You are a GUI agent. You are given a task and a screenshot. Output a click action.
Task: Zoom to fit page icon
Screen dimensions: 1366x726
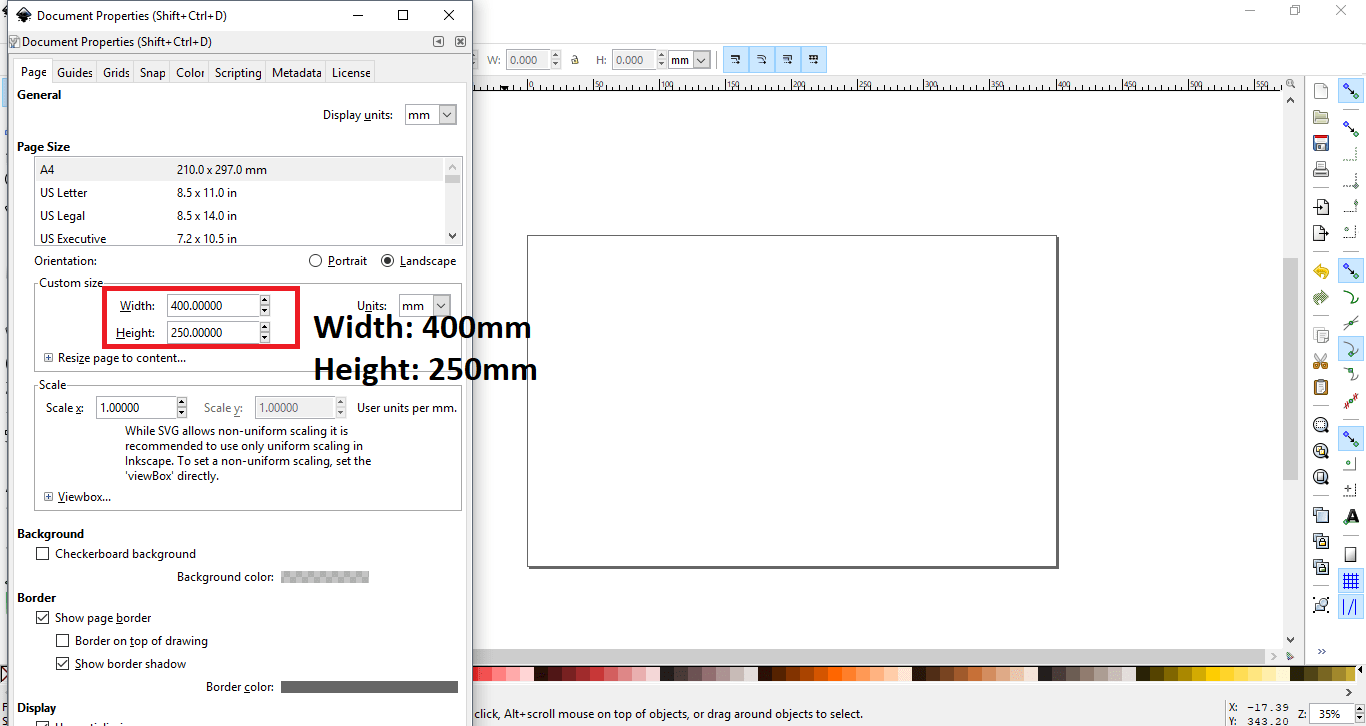[1321, 477]
